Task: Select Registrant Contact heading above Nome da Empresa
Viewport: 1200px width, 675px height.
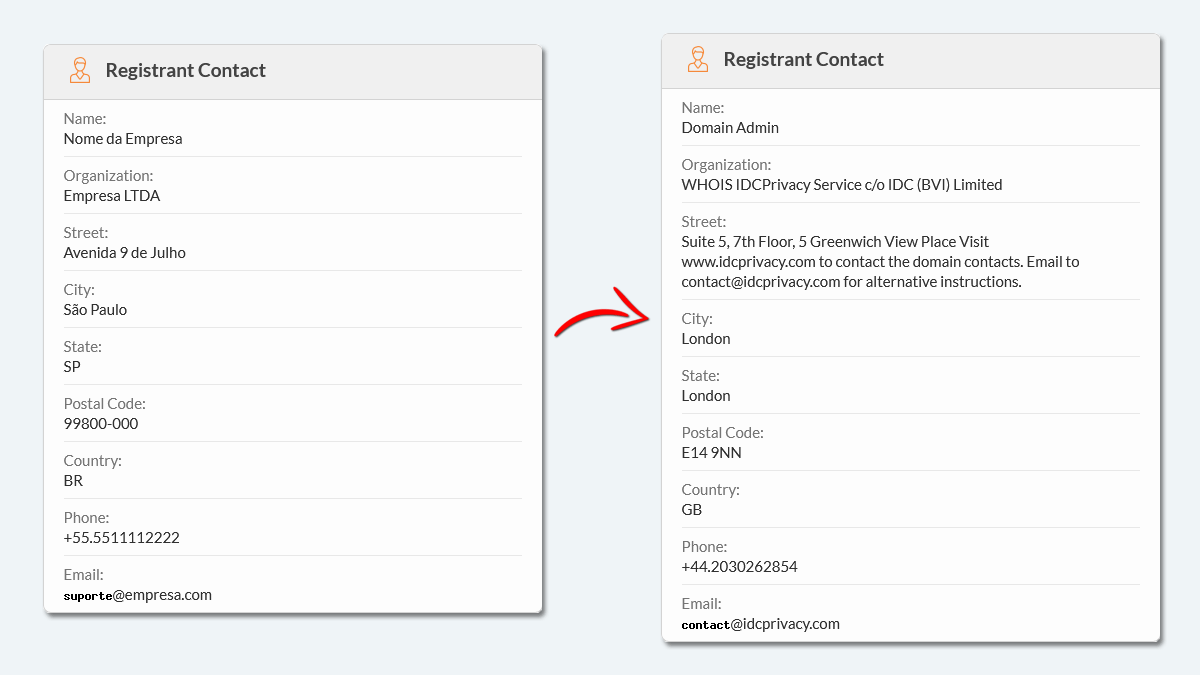Action: pyautogui.click(x=186, y=70)
